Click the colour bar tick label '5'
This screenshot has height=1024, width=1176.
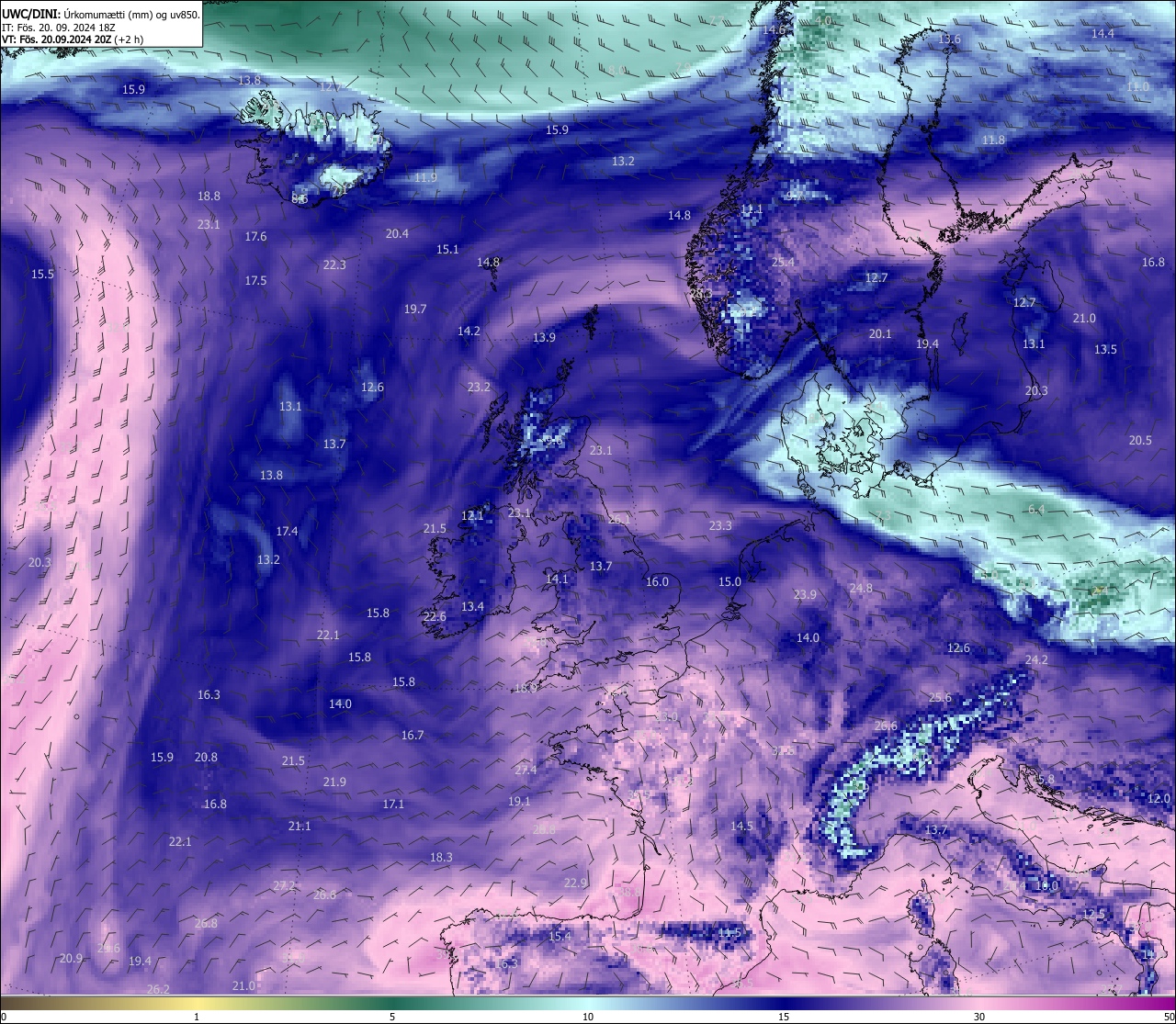[392, 1017]
